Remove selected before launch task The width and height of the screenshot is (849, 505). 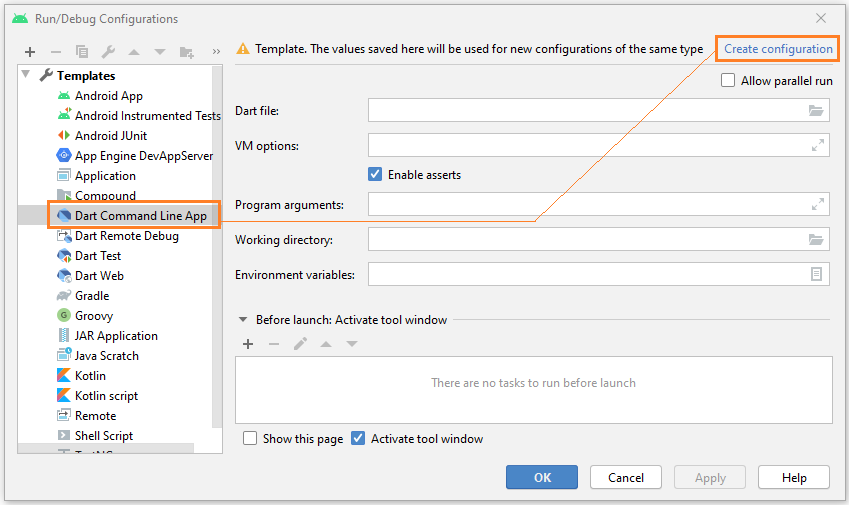(x=274, y=344)
